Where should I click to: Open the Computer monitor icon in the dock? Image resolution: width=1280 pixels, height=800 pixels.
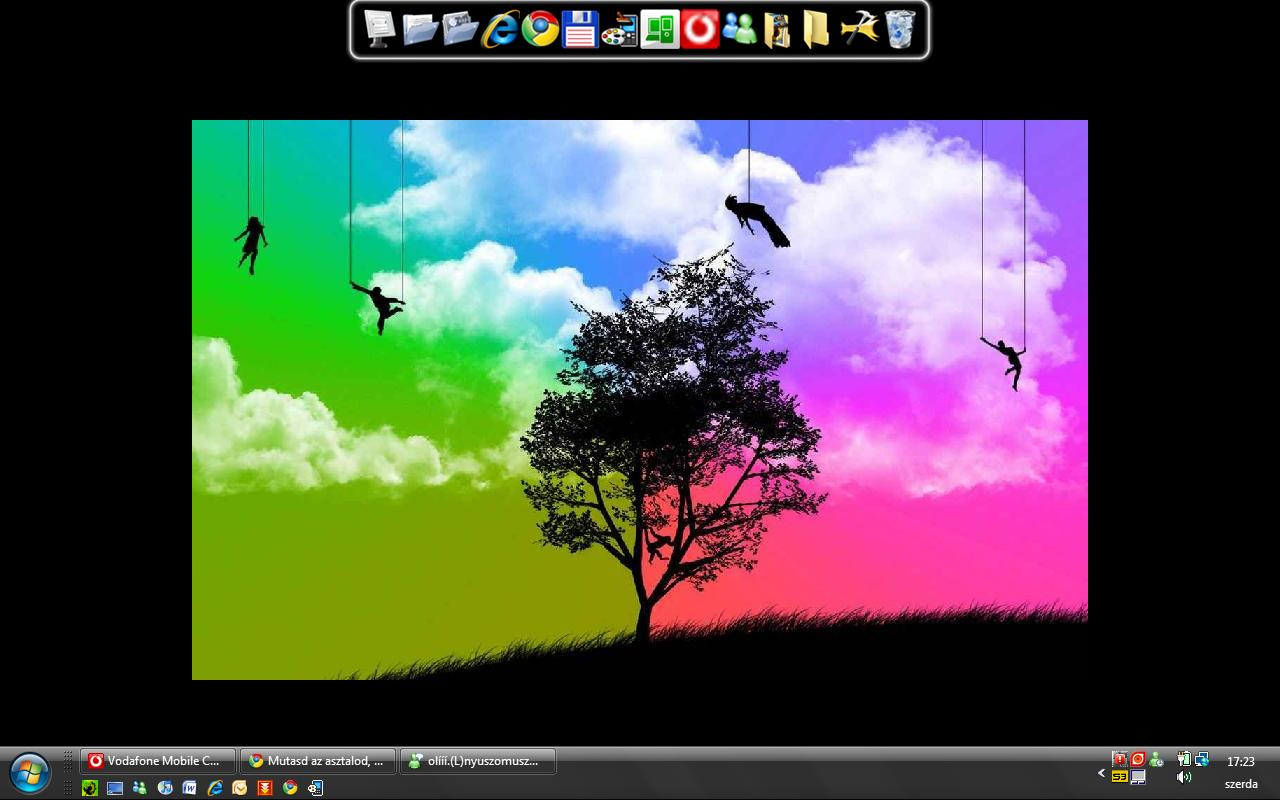coord(380,29)
